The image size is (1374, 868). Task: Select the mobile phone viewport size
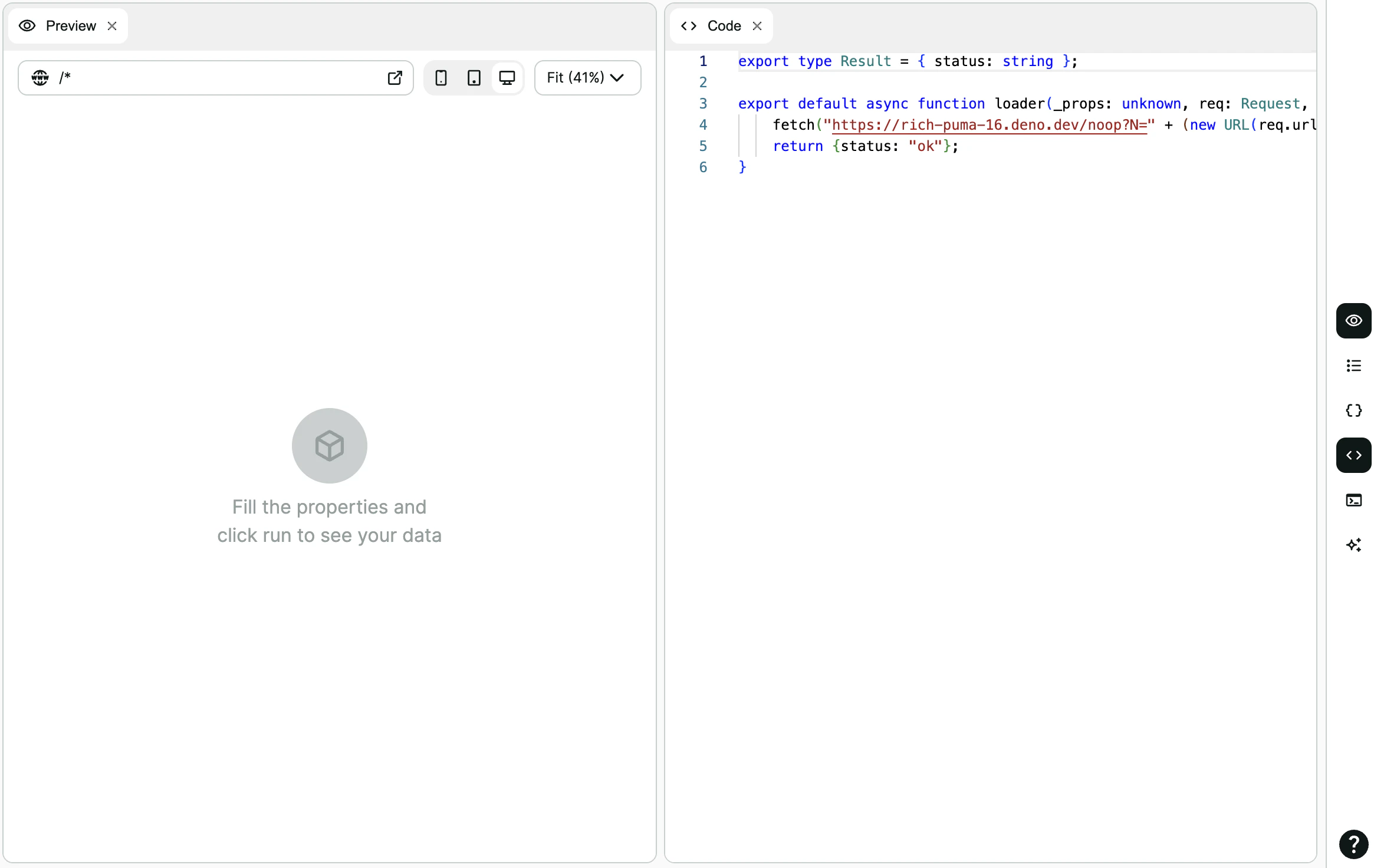coord(441,77)
